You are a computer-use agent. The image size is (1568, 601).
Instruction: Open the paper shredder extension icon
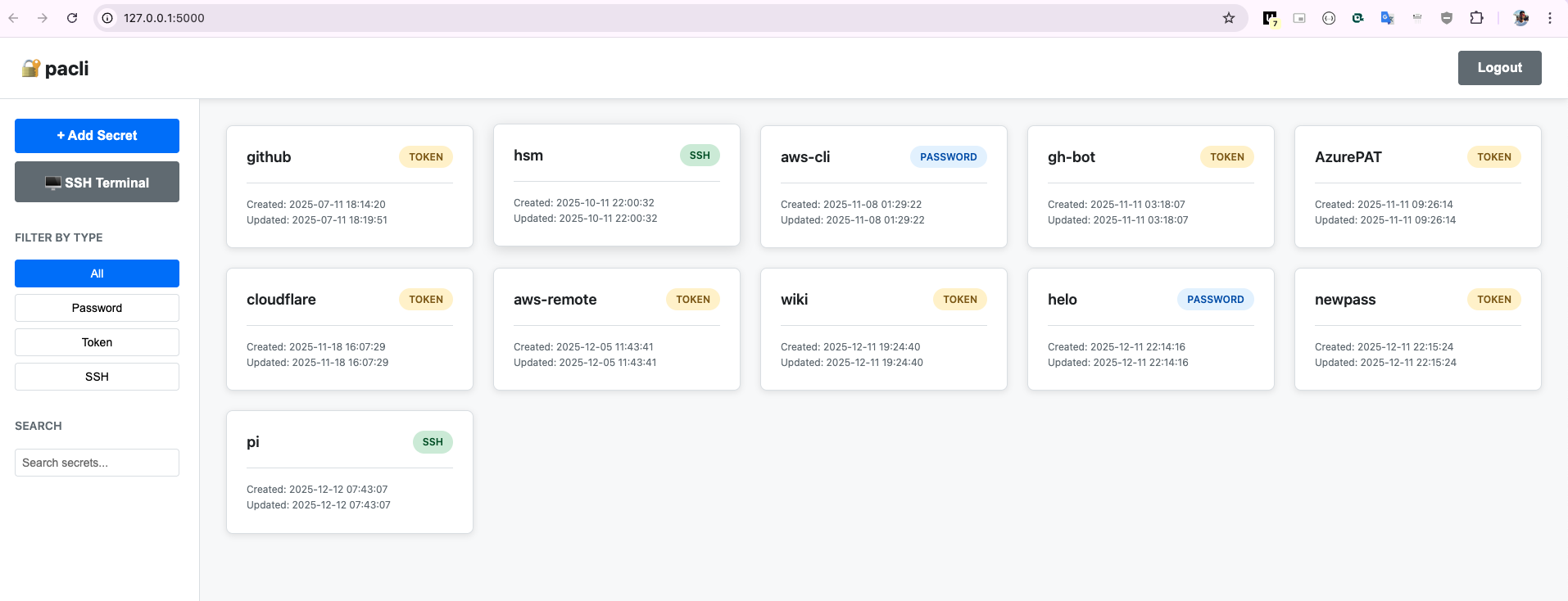tap(1417, 18)
